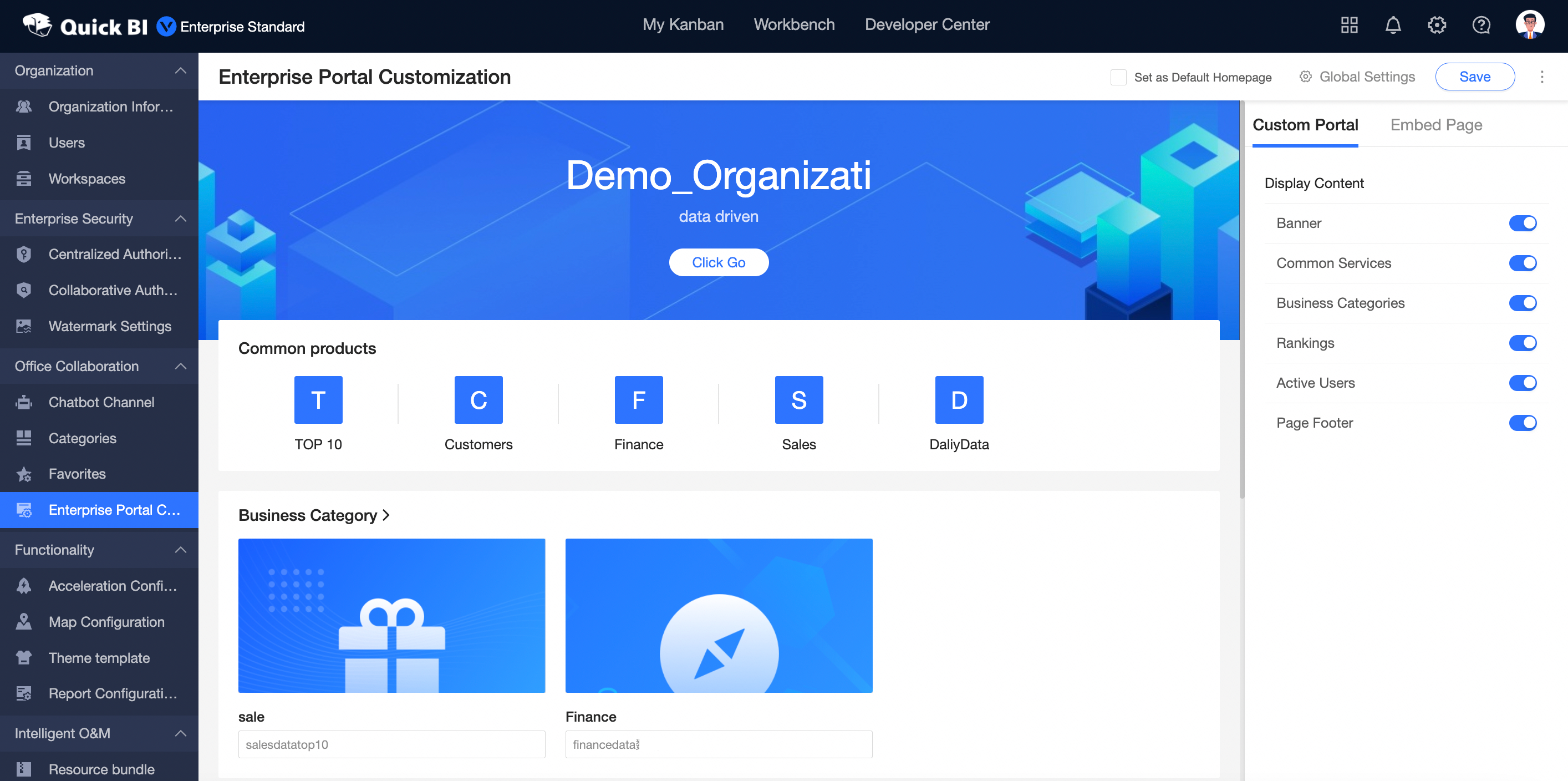The height and width of the screenshot is (781, 1568).
Task: Click the Watermark Settings sidebar icon
Action: coord(24,326)
